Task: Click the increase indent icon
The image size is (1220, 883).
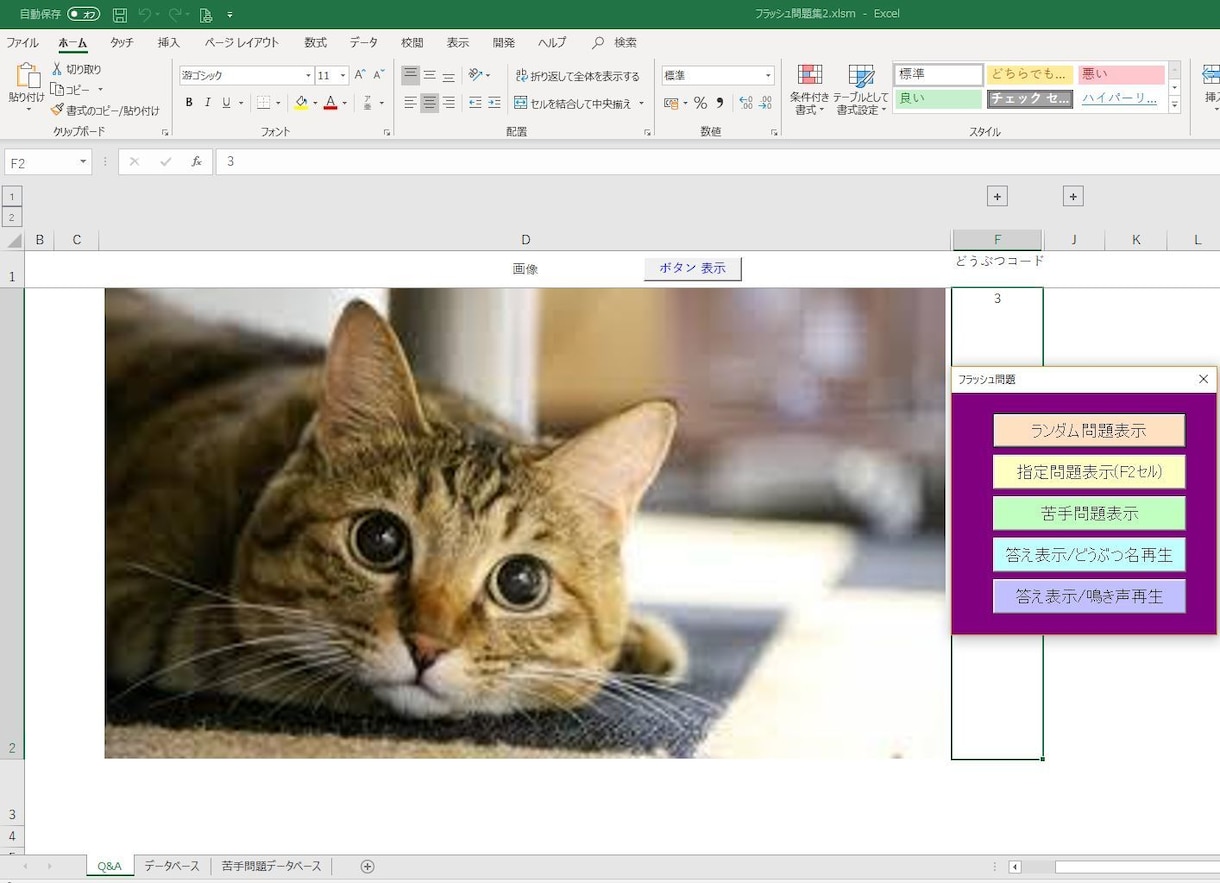Action: click(494, 103)
